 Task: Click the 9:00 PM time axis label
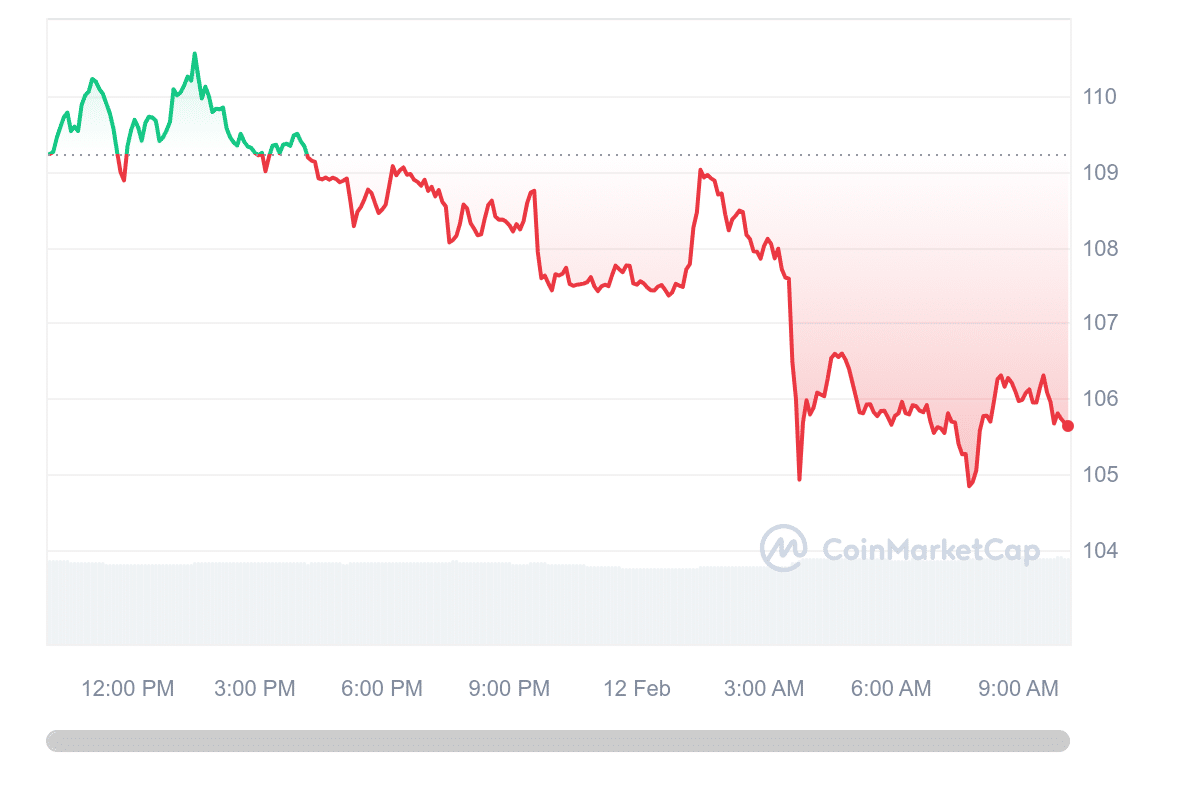[509, 688]
